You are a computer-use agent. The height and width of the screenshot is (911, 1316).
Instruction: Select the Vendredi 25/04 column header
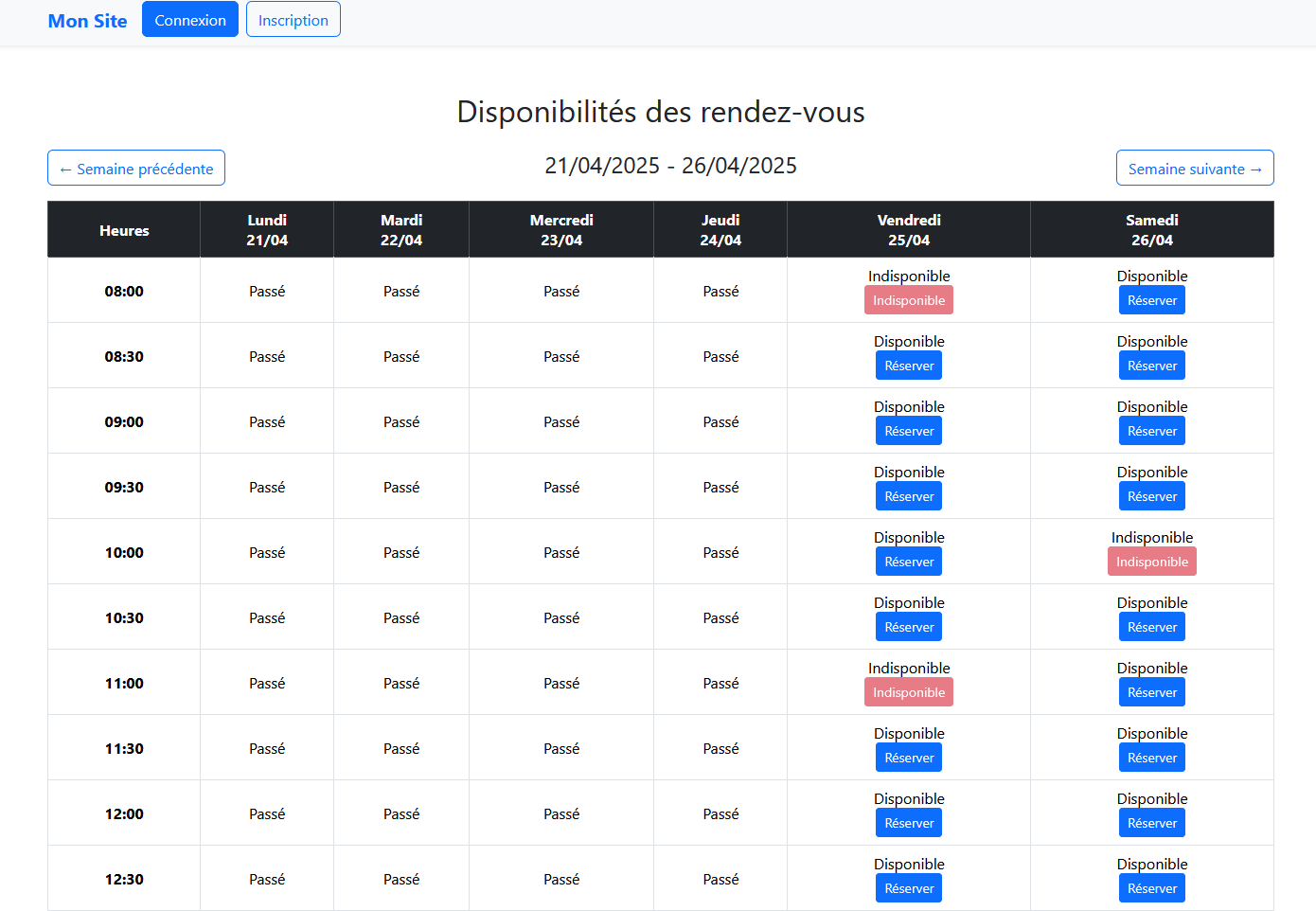908,230
